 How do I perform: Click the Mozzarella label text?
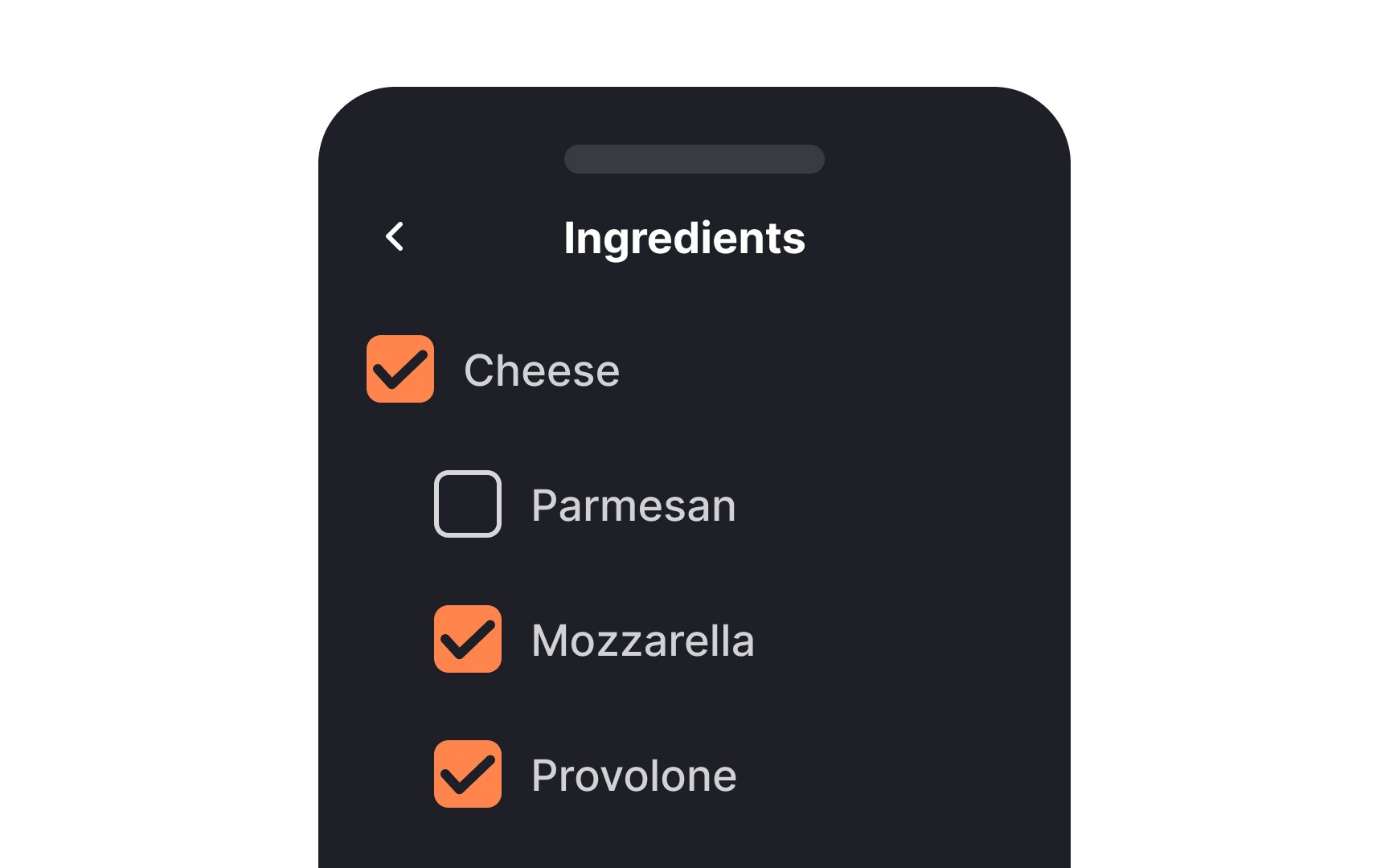pos(643,641)
